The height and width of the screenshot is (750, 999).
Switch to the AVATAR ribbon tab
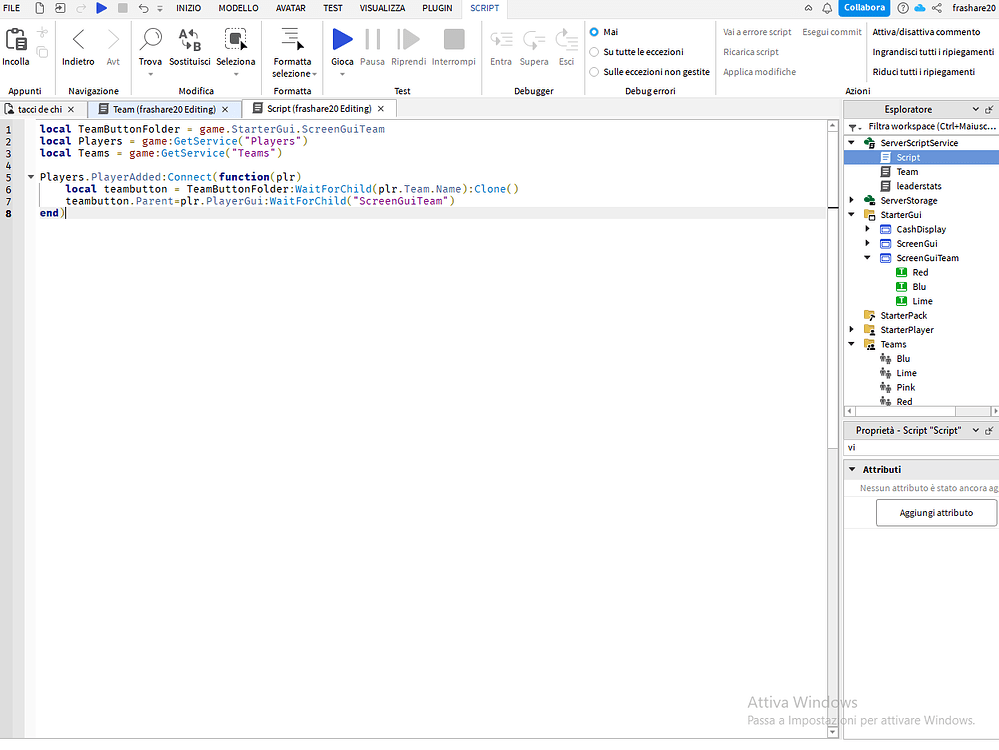coord(291,8)
